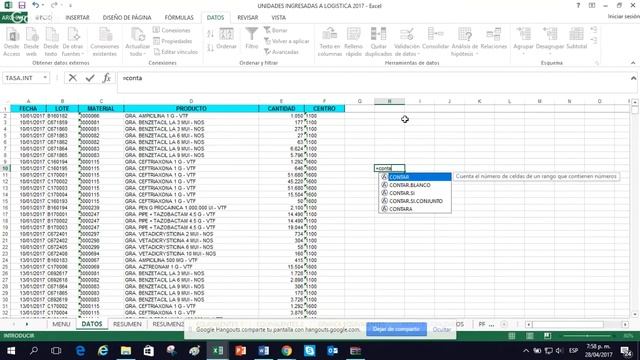
Task: Click Propiedades in Conexiones group
Action: (x=173, y=41)
